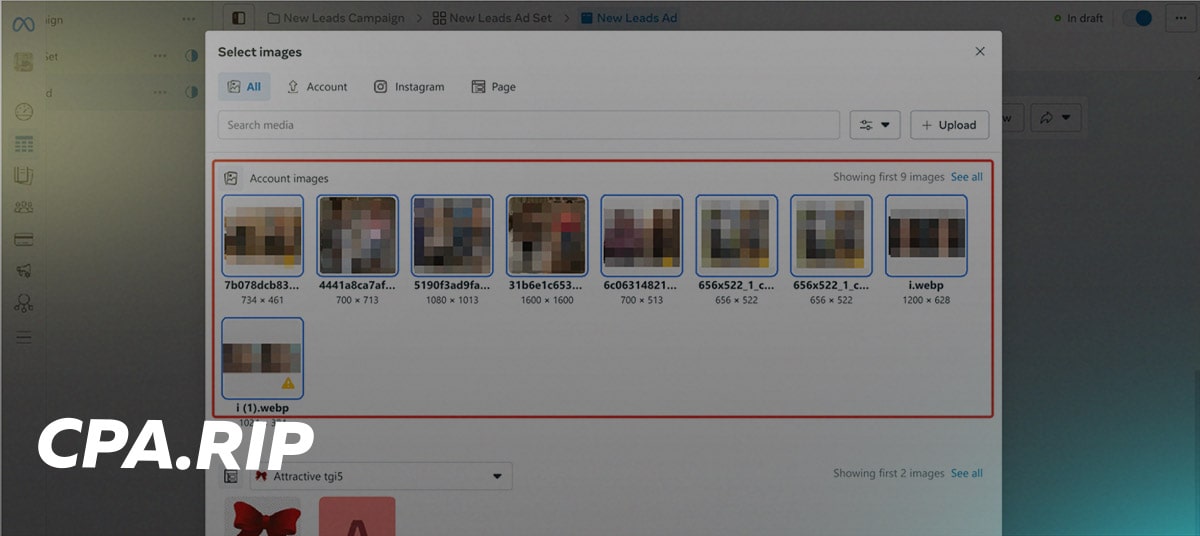Screen dimensions: 1200x536
Task: Switch to the Instagram tab
Action: [409, 87]
